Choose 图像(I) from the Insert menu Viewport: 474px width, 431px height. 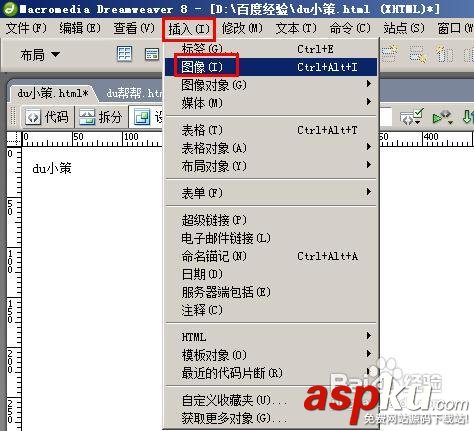tap(271, 67)
